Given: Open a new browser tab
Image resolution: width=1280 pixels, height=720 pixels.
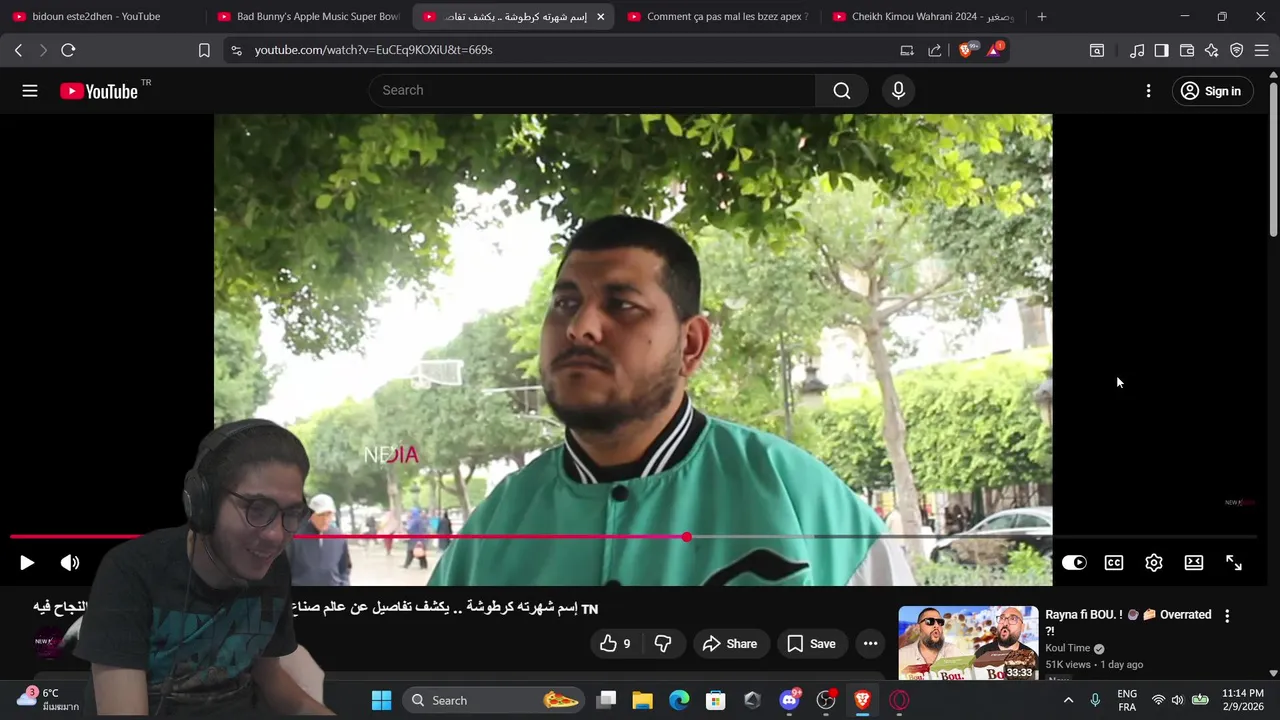Looking at the screenshot, I should (1041, 17).
